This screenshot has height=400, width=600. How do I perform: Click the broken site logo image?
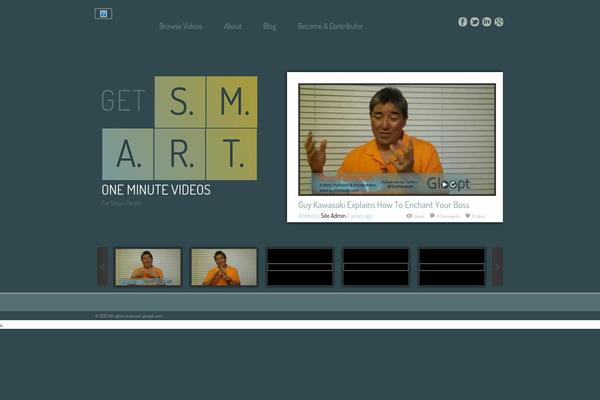coord(103,14)
